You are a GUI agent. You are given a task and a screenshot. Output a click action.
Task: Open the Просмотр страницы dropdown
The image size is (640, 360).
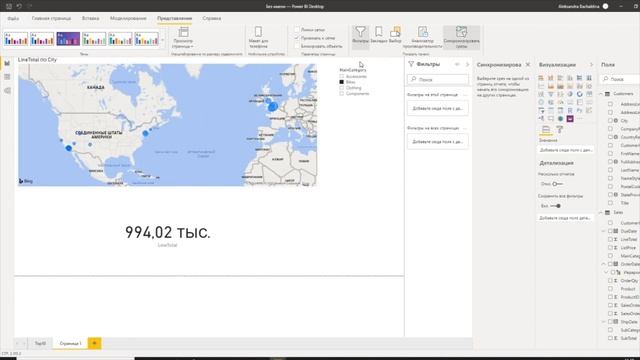coord(183,37)
